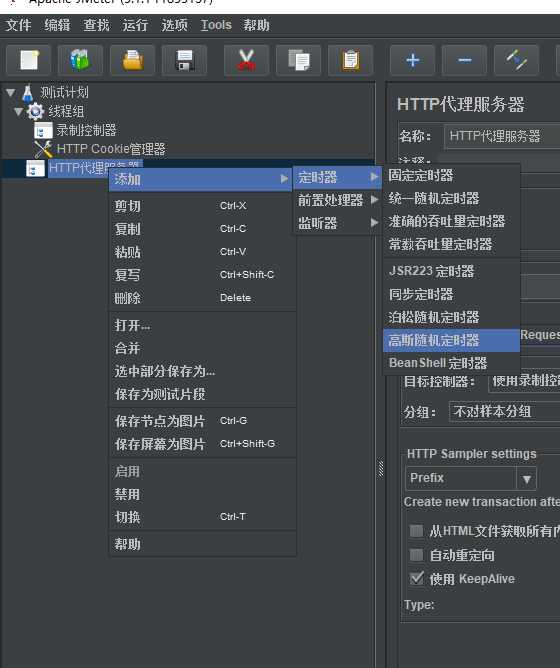The width and height of the screenshot is (560, 668).
Task: Choose 选中部分保存为... menu entry
Action: (x=203, y=371)
